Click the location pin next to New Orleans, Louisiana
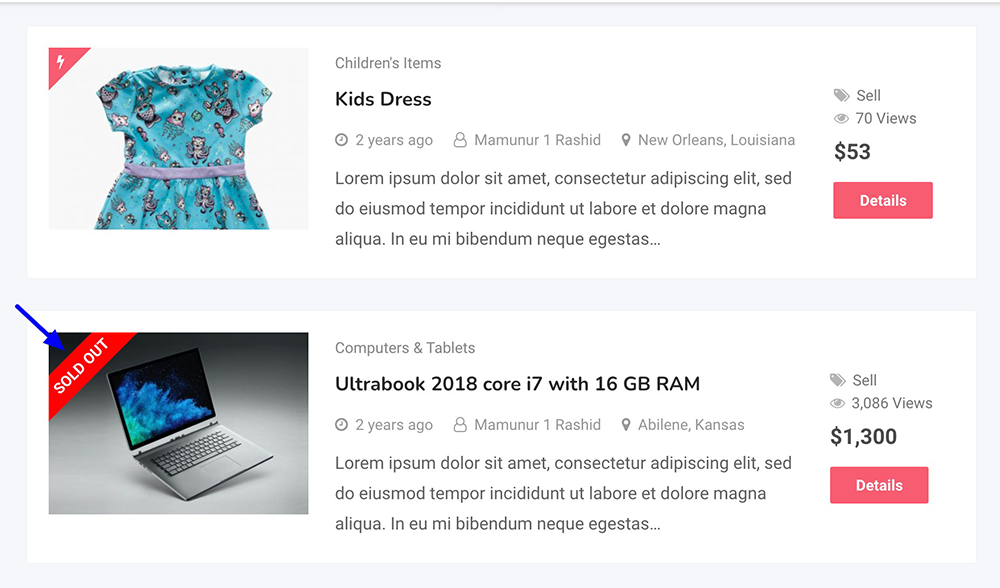 click(626, 140)
